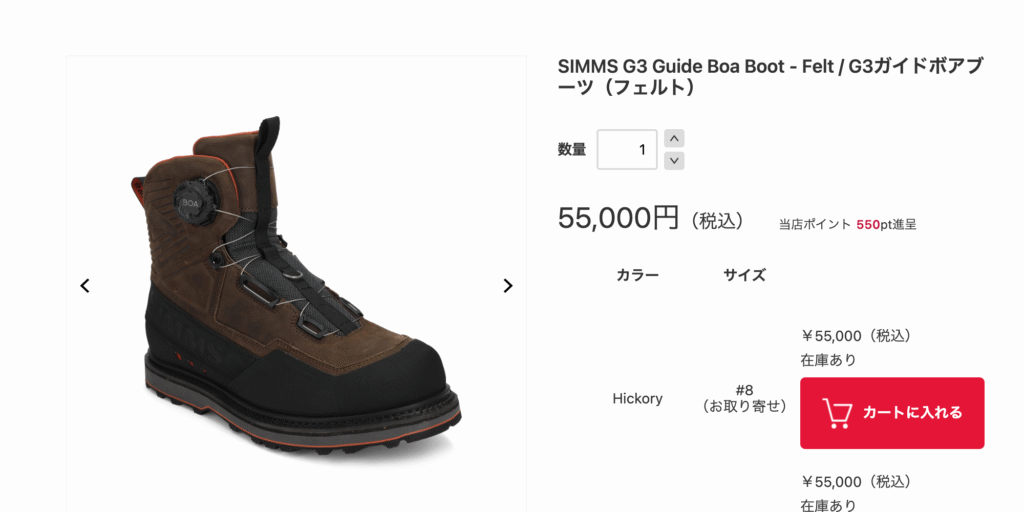Image resolution: width=1024 pixels, height=512 pixels.
Task: Click the large 55,000円 price
Action: tap(618, 217)
